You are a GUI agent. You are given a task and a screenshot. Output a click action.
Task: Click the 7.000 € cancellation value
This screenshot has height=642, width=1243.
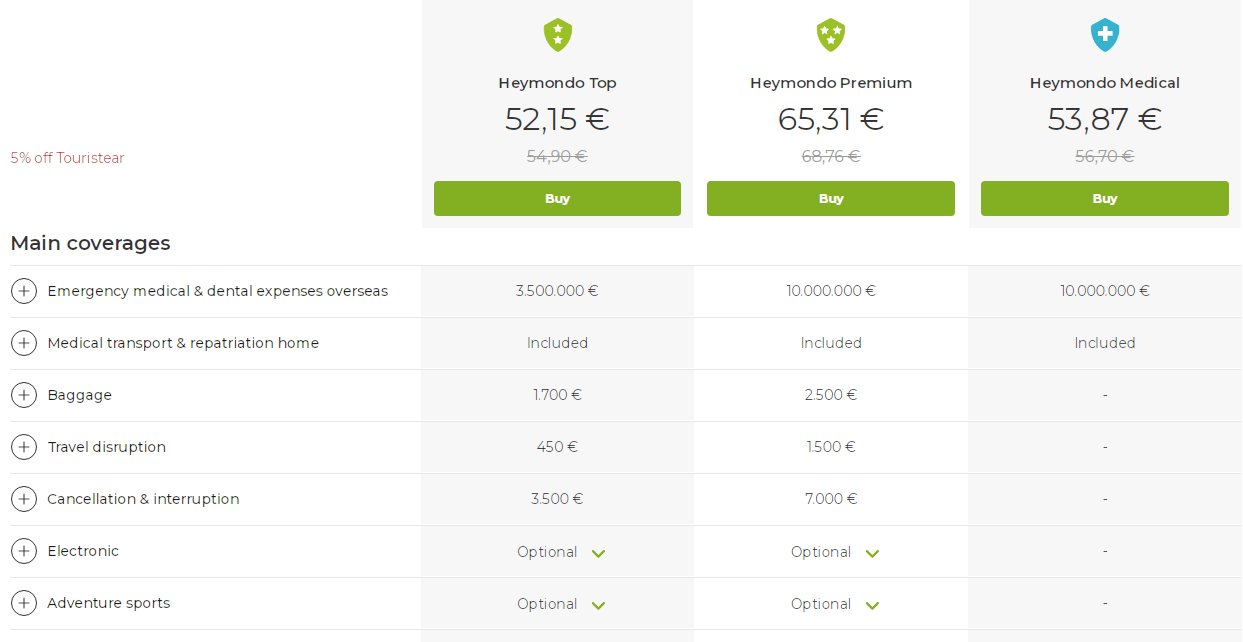tap(831, 499)
